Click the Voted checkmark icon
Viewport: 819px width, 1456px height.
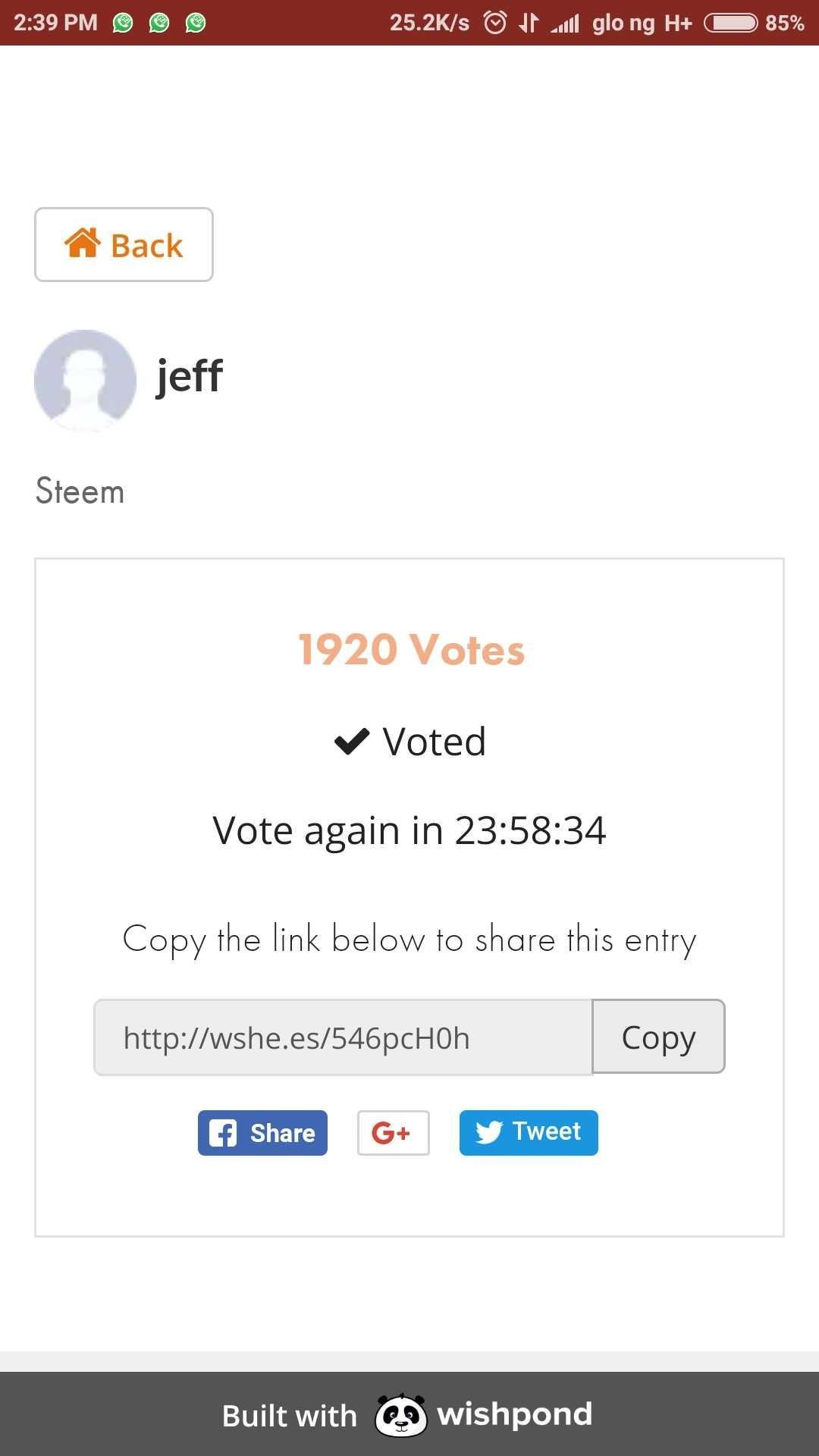[352, 742]
